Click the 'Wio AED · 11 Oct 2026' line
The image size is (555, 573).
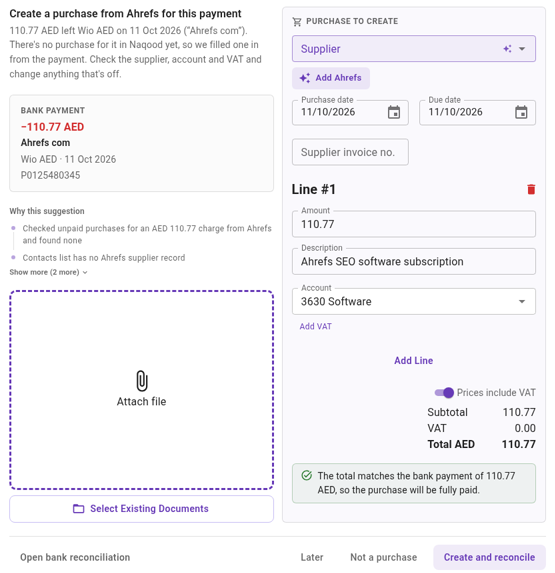[x=68, y=159]
